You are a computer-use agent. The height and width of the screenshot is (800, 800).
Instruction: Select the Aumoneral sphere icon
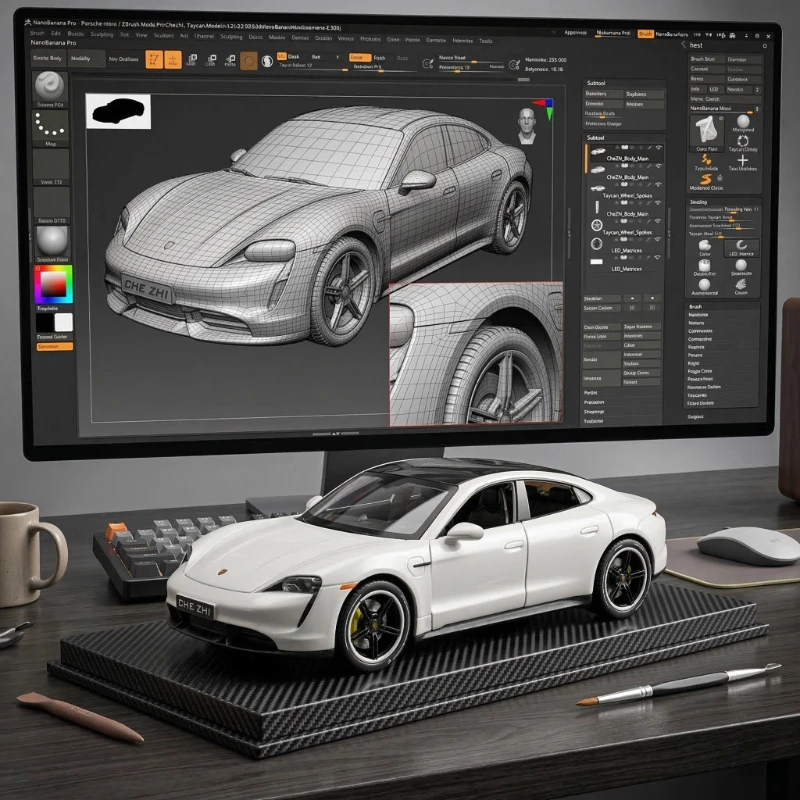704,284
